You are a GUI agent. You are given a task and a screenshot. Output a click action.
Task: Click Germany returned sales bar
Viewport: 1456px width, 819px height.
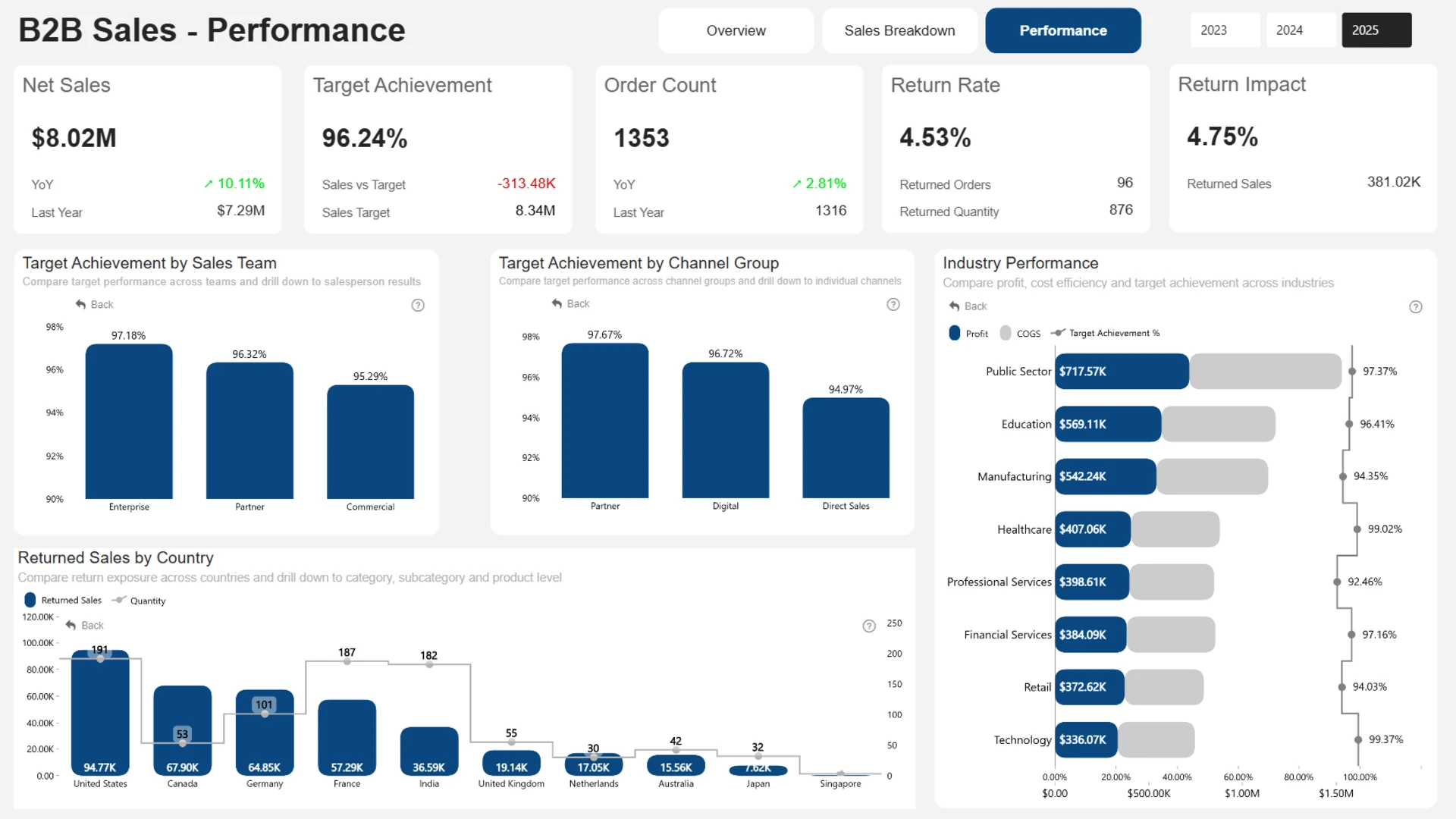[x=265, y=733]
